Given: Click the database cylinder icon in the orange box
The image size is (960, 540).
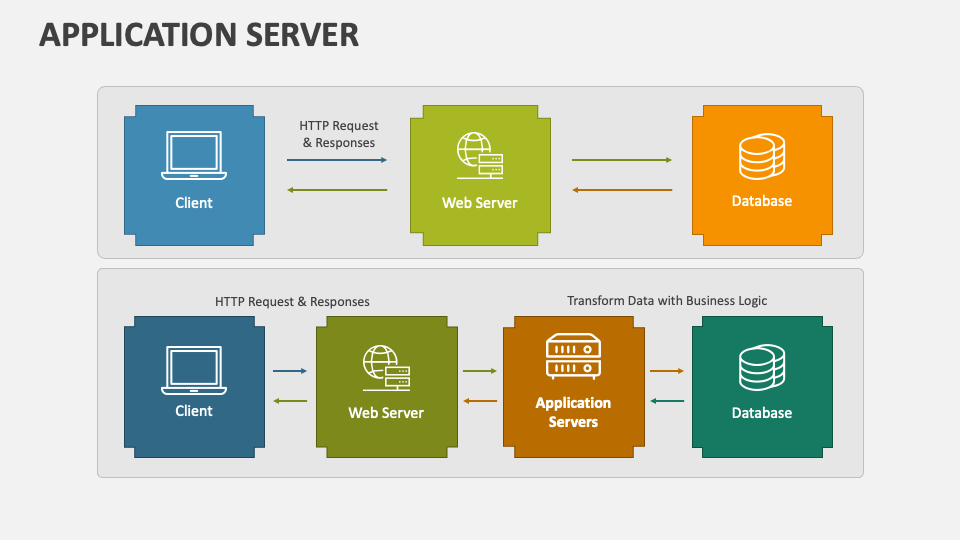Looking at the screenshot, I should coord(762,156).
